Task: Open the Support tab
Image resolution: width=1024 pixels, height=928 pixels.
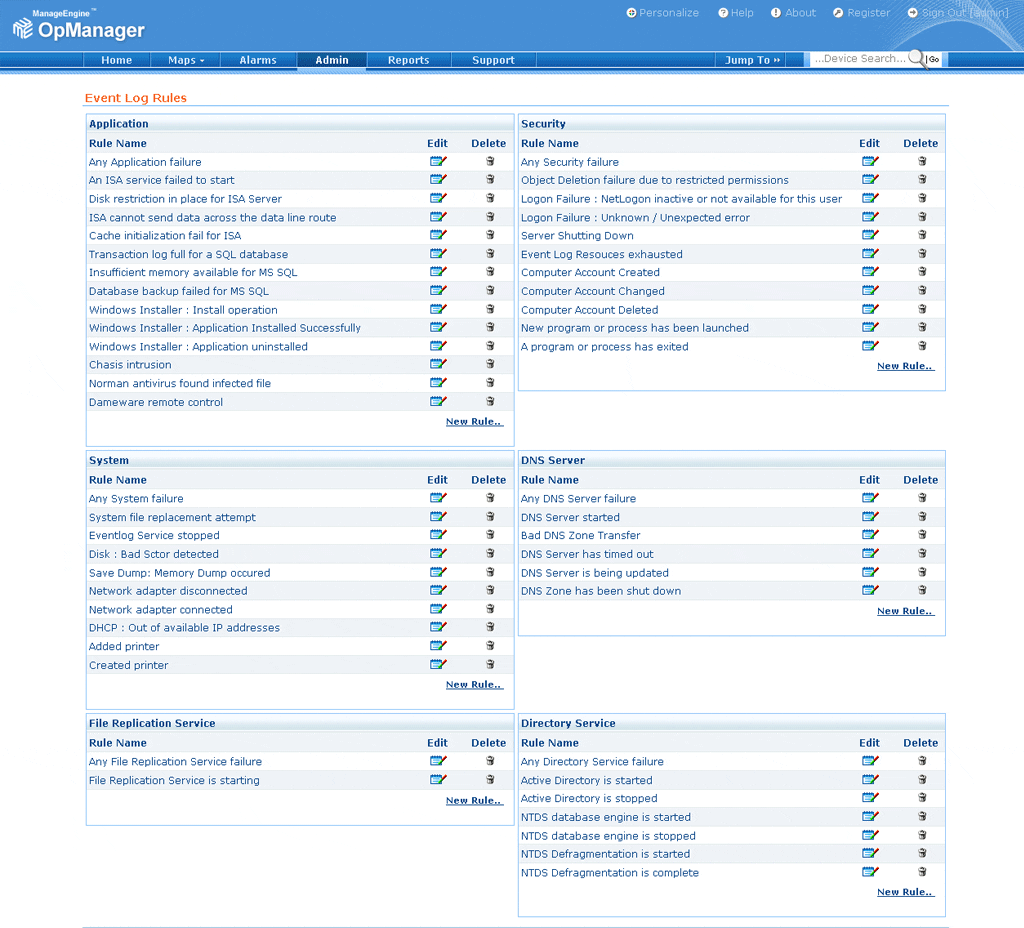Action: pyautogui.click(x=493, y=60)
